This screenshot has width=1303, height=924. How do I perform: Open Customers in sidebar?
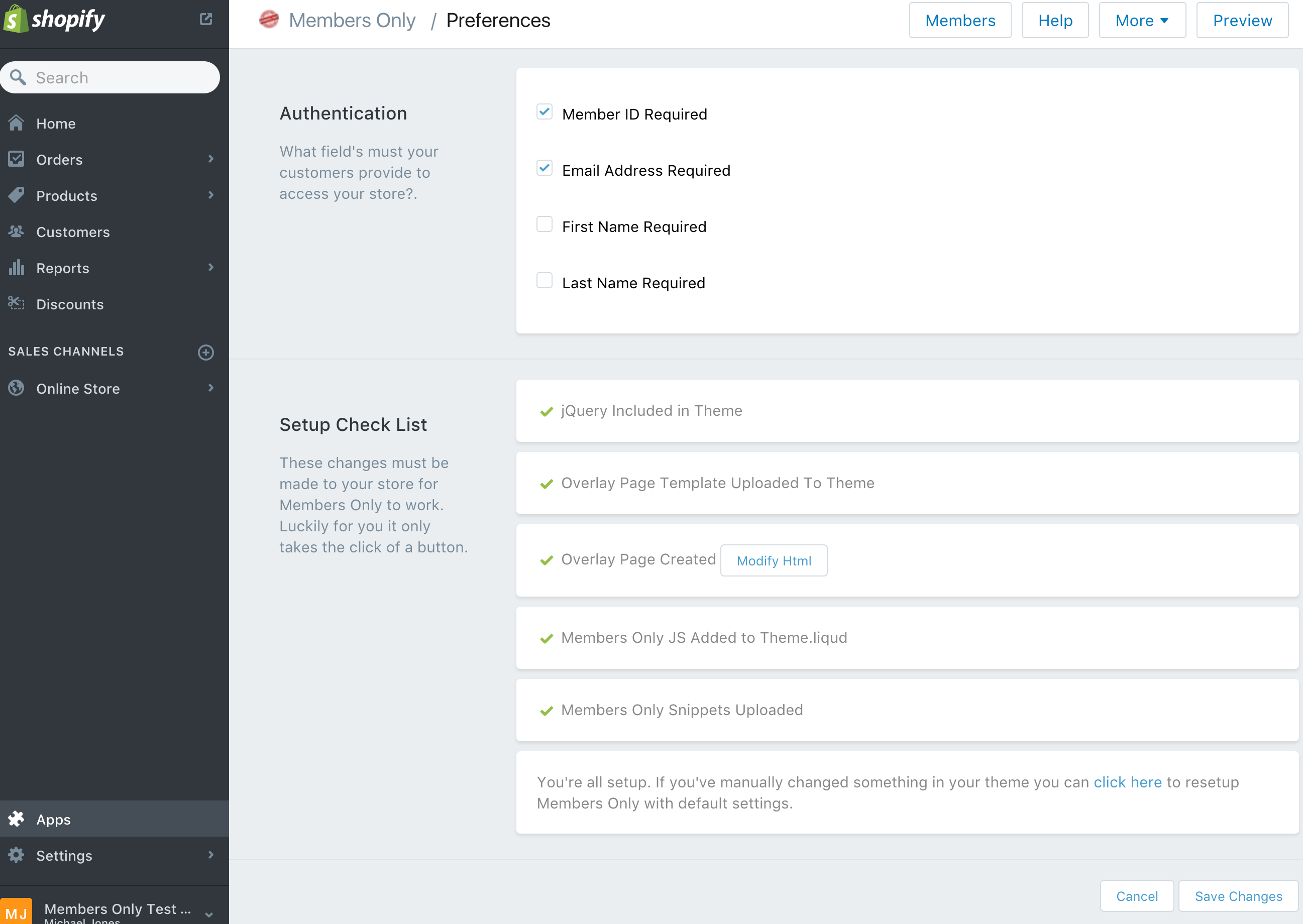click(x=115, y=232)
